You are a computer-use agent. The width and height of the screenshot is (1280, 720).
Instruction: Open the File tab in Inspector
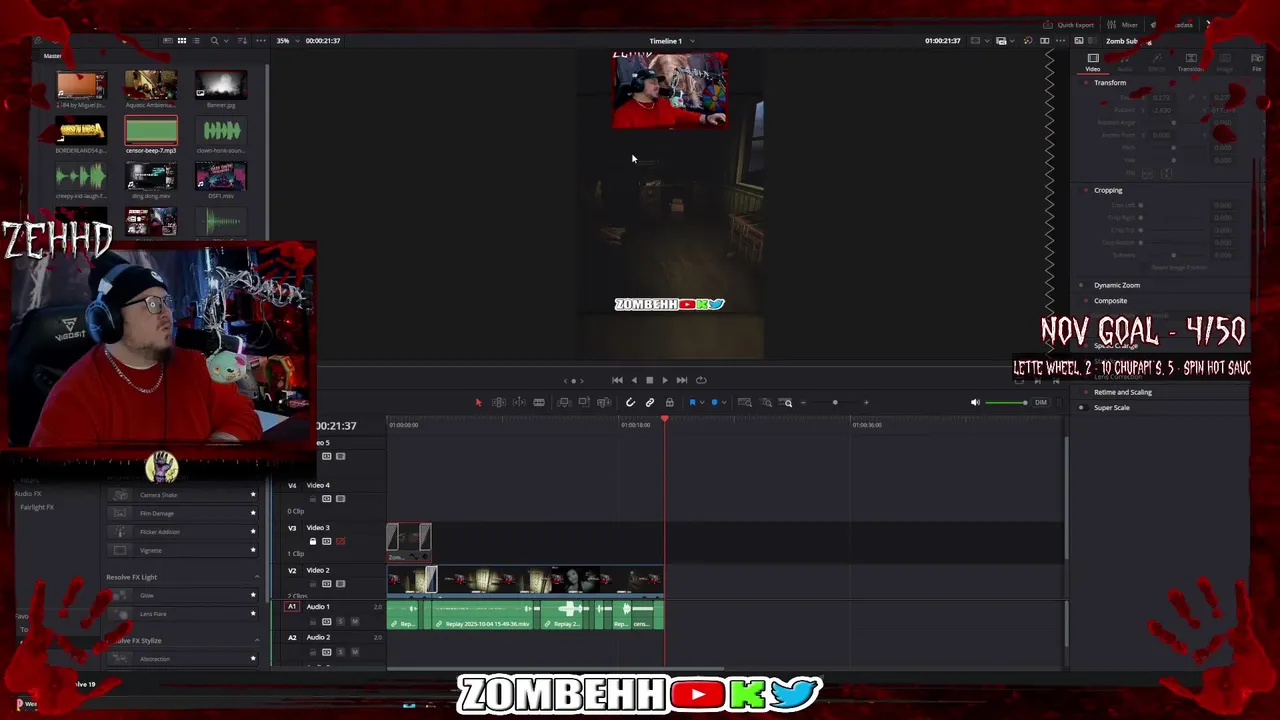click(x=1257, y=62)
